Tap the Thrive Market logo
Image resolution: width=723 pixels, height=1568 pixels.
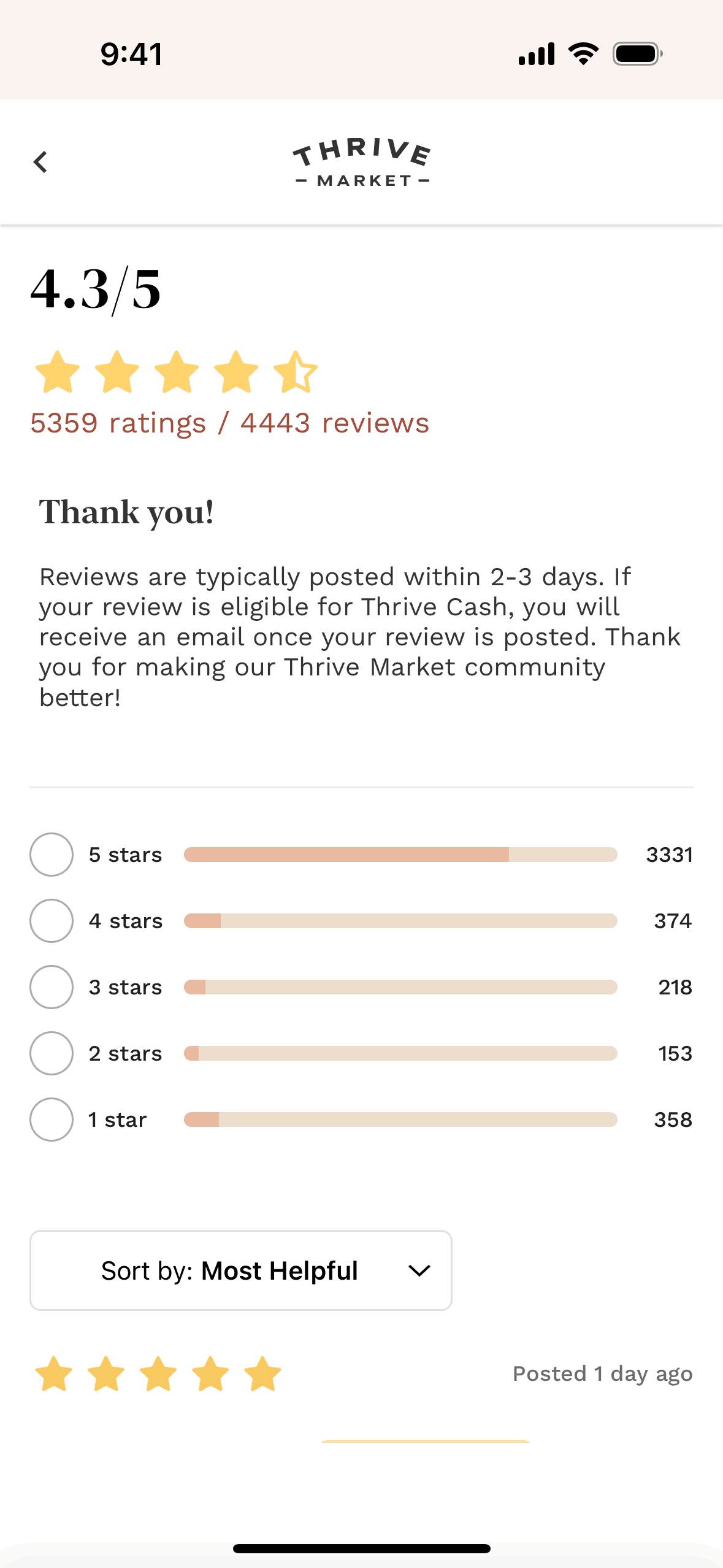pos(362,163)
